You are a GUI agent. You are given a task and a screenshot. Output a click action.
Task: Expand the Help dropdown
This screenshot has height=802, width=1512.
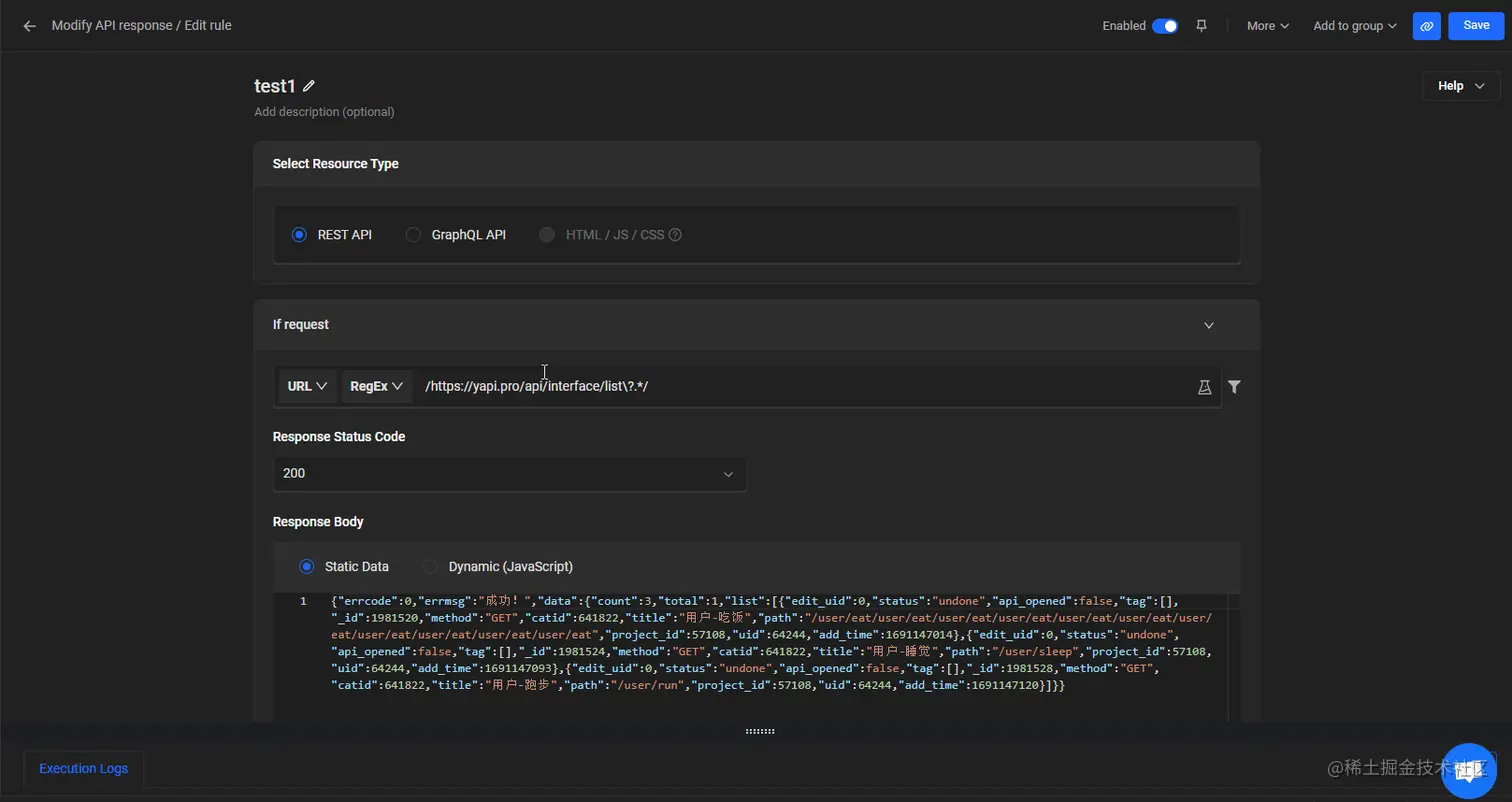coord(1461,86)
